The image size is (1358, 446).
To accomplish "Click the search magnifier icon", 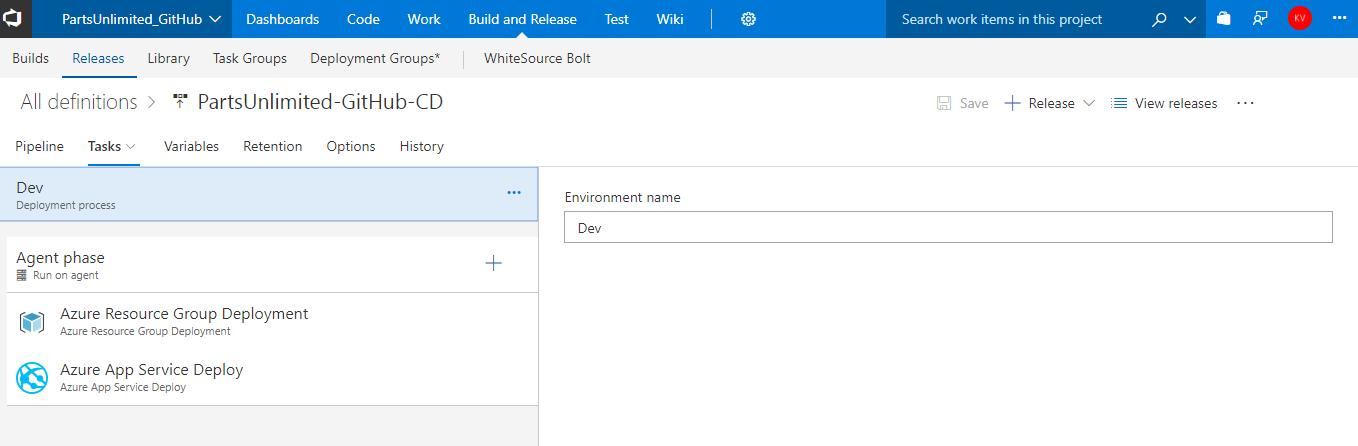I will click(x=1159, y=19).
